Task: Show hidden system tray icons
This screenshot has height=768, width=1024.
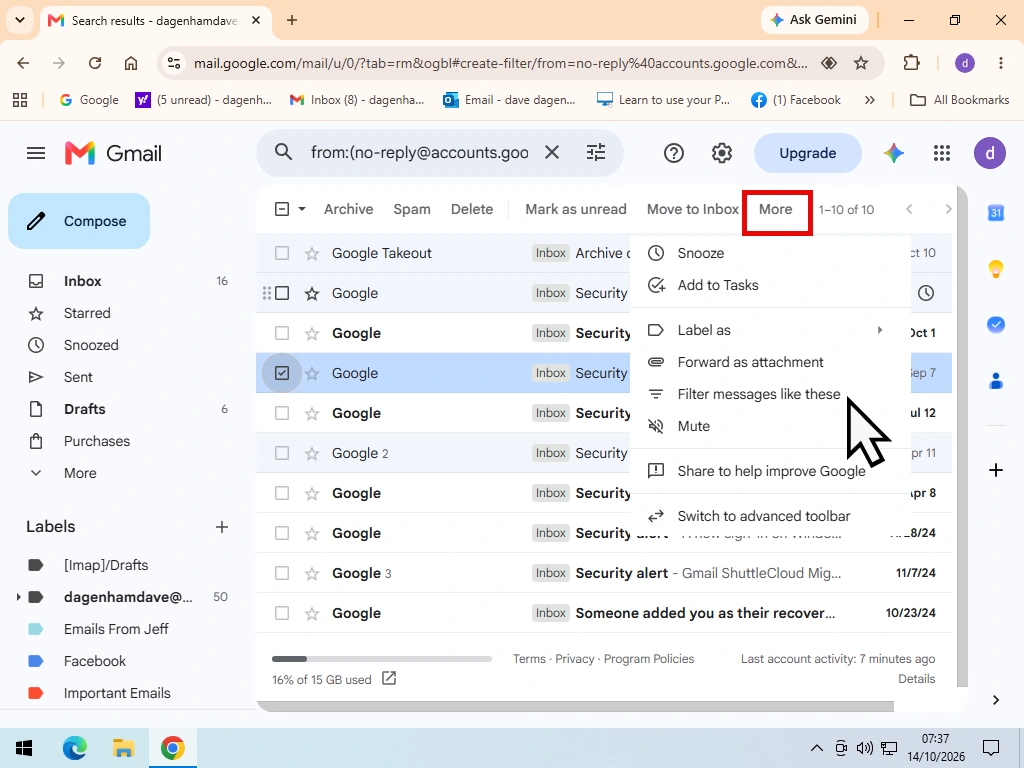Action: (x=816, y=748)
